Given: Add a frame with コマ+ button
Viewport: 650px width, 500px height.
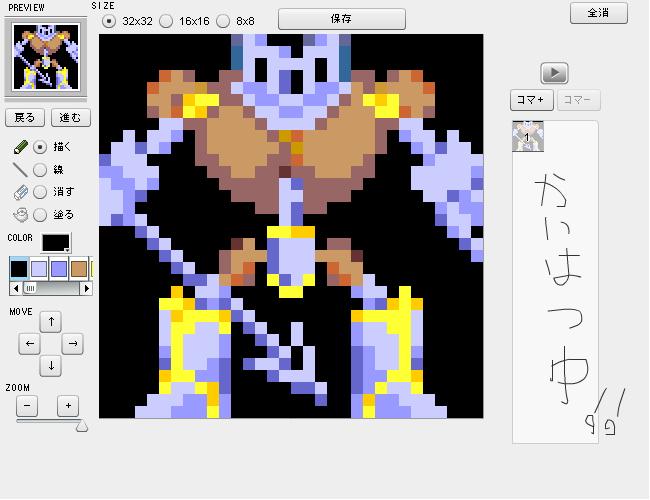Looking at the screenshot, I should point(531,100).
